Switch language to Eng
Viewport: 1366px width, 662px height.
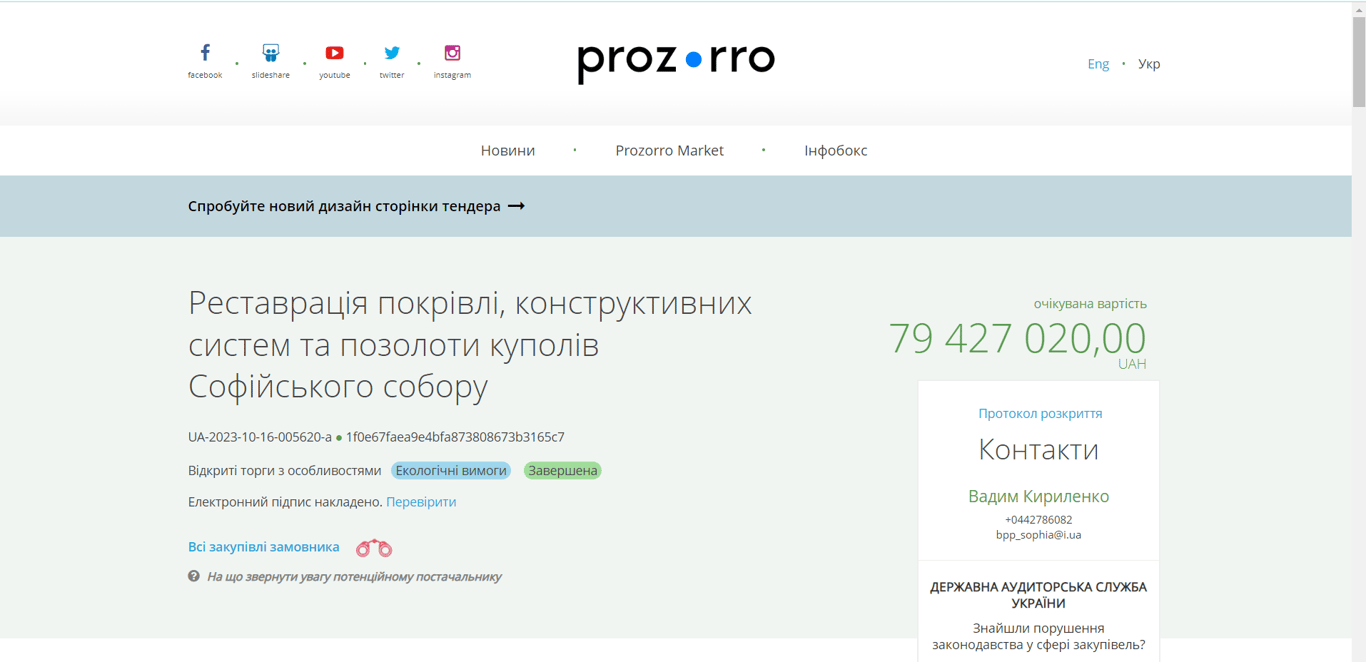point(1098,64)
